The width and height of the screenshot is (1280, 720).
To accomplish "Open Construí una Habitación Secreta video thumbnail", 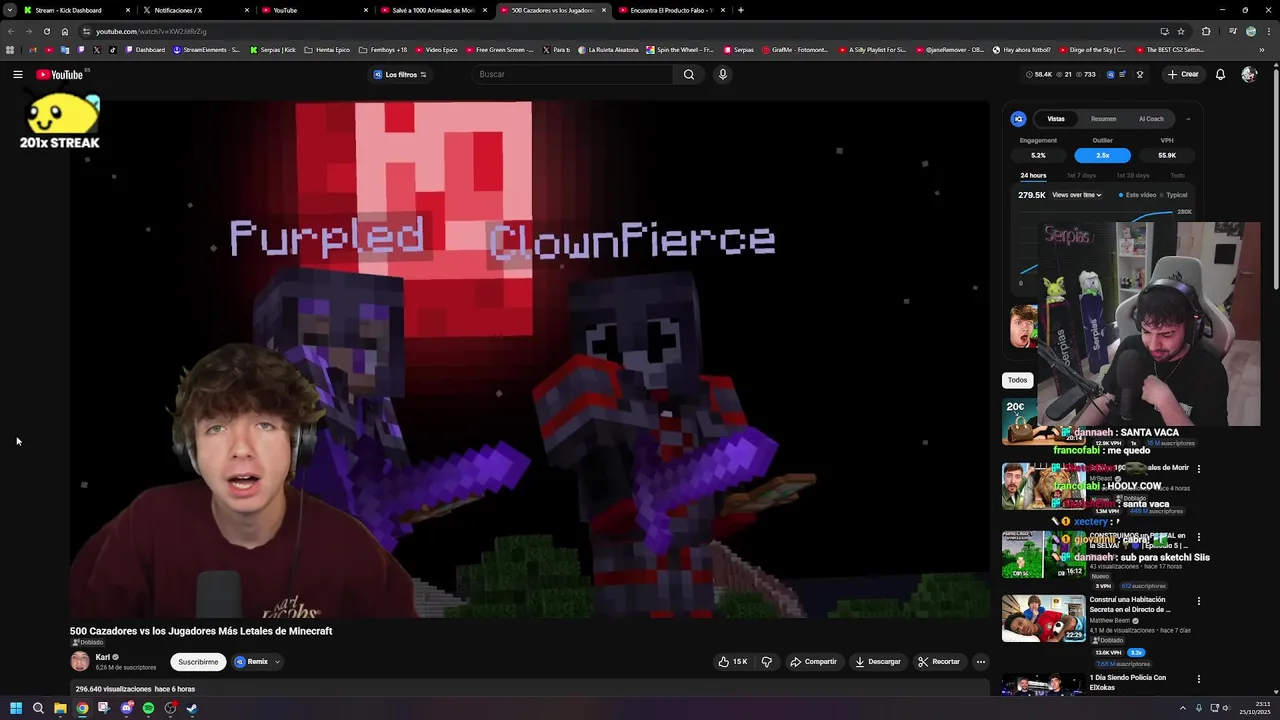I will [1043, 619].
